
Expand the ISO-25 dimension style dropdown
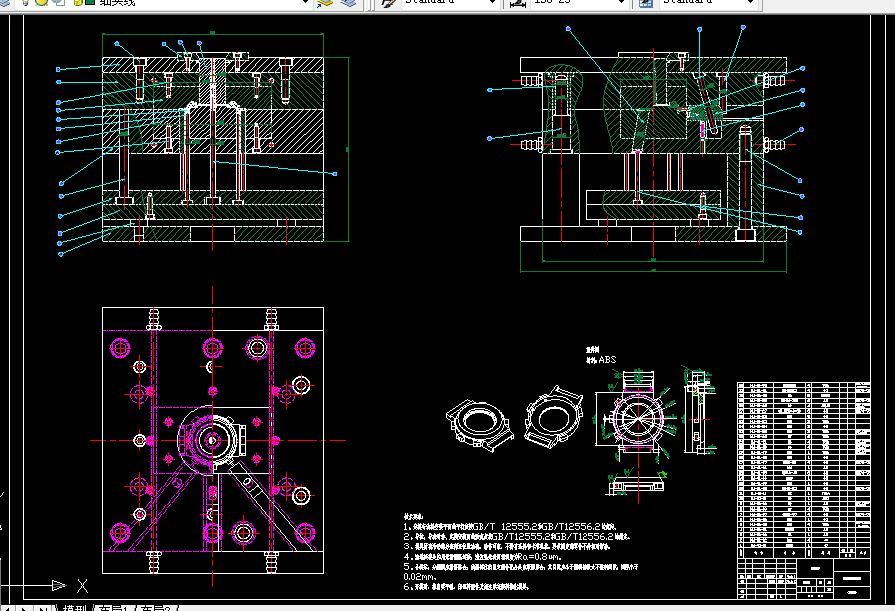pos(620,3)
